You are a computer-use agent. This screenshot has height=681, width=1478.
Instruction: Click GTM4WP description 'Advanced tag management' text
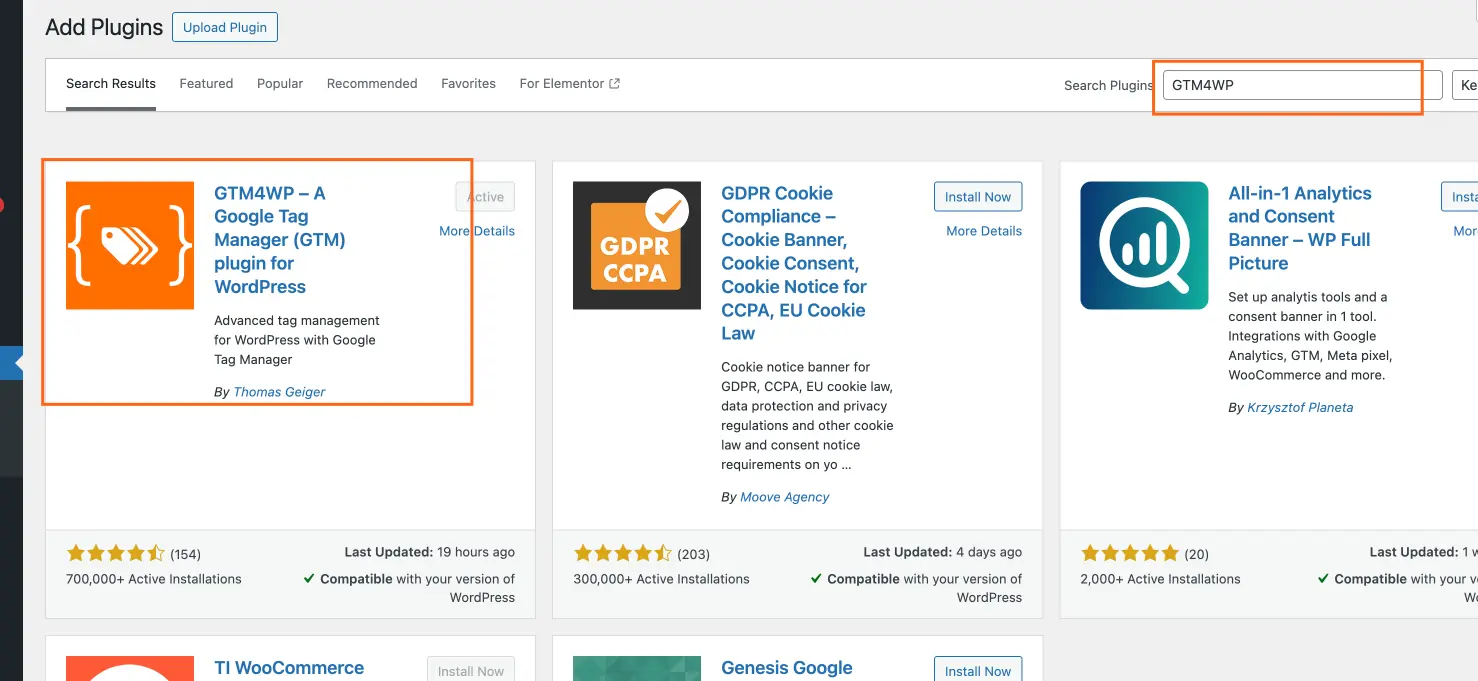coord(297,340)
